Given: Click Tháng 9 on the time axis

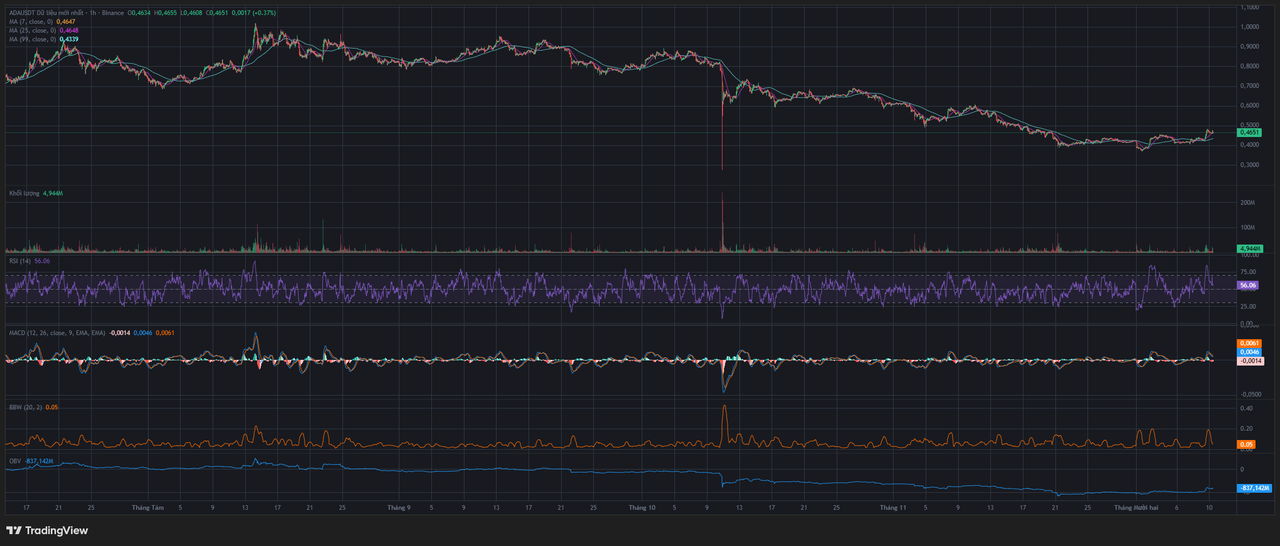Looking at the screenshot, I should pos(399,508).
